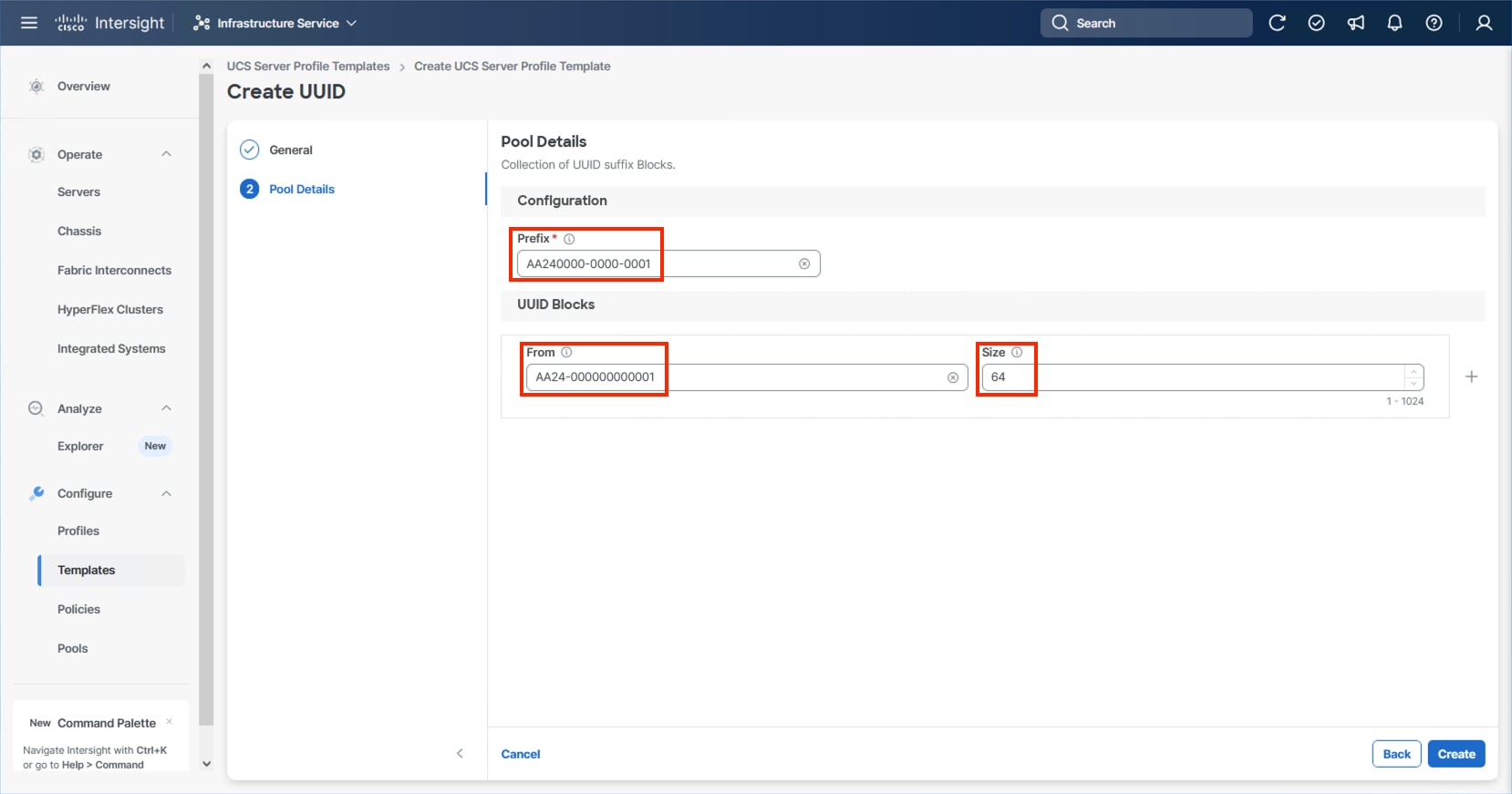Show info tooltip for Prefix
Screen dimensions: 1512x794
click(569, 239)
